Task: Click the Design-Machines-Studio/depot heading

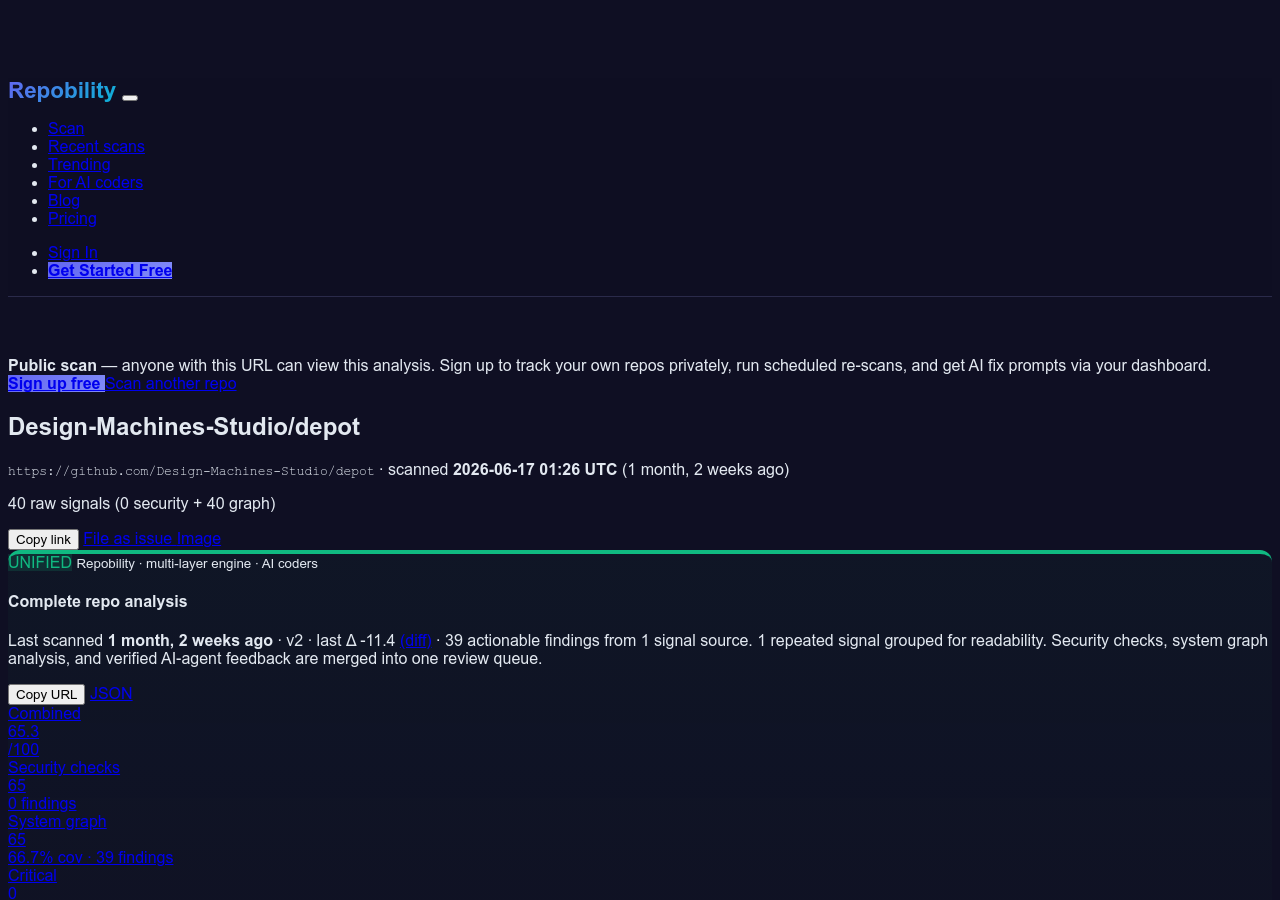Action: 184,427
